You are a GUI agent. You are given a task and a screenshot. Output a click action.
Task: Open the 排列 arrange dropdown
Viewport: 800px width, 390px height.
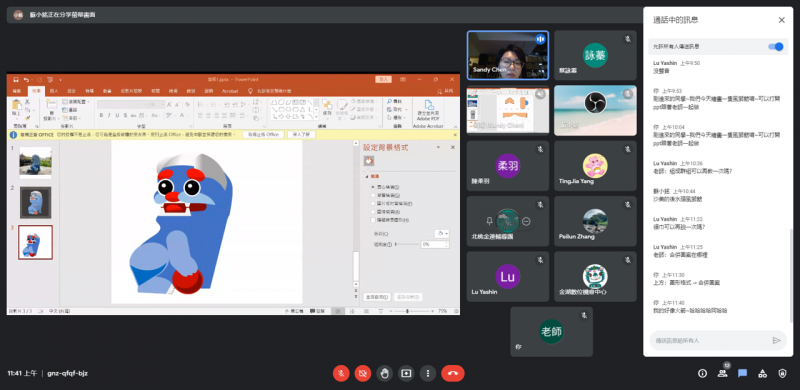click(327, 109)
